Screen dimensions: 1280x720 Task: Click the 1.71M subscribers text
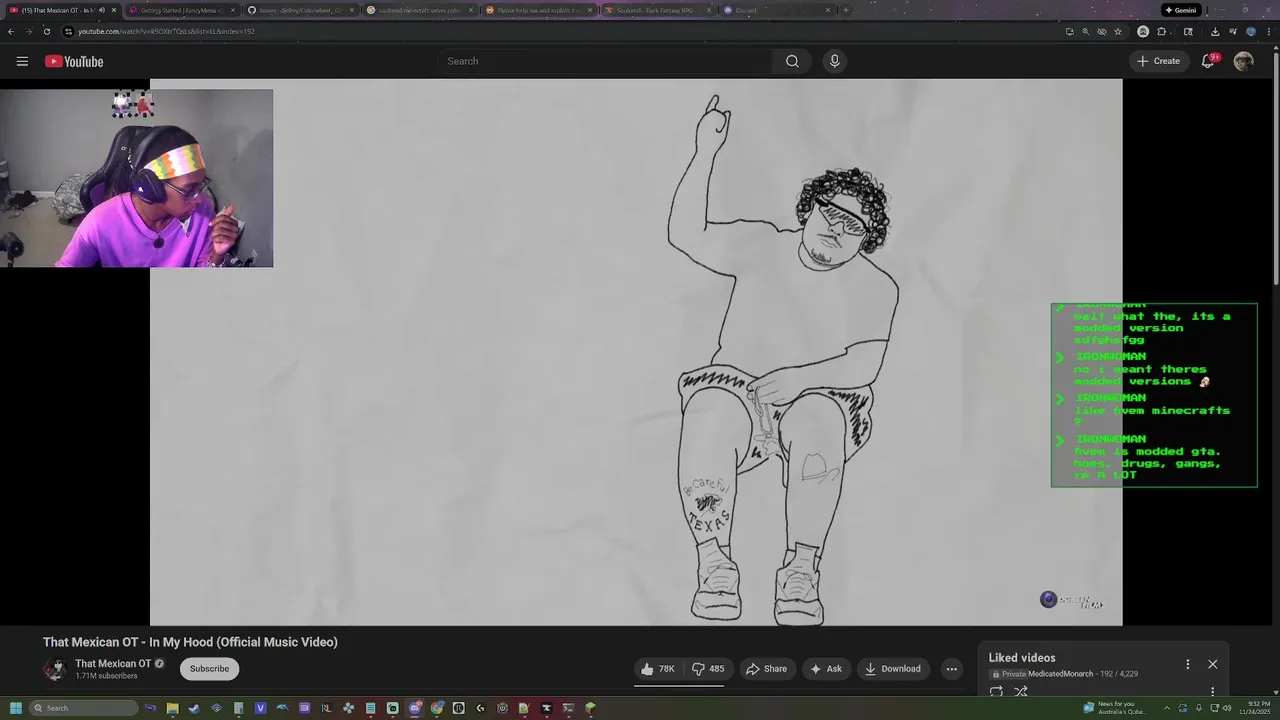(106, 676)
